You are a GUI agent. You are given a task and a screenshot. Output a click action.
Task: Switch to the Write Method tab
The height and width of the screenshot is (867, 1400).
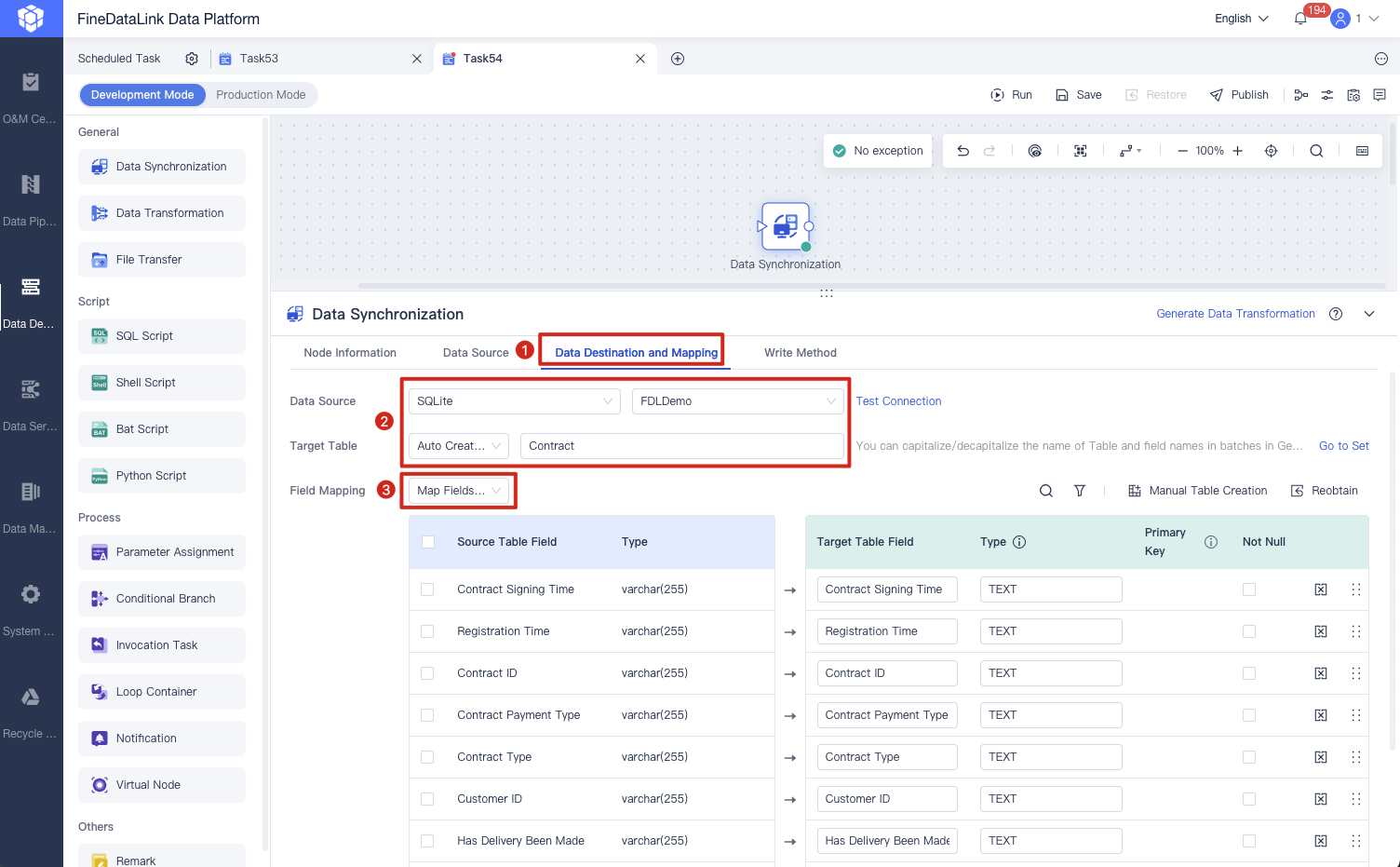[x=801, y=353]
